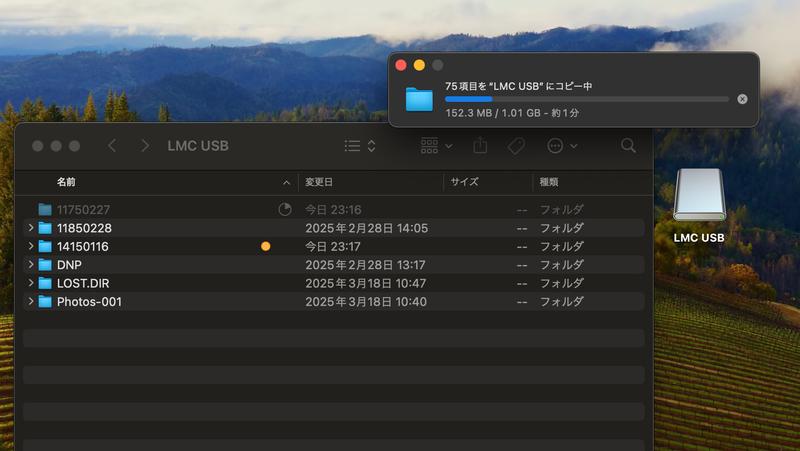Screen dimensions: 800x451
Task: Click copy progress pie on 11750227 row
Action: 285,209
